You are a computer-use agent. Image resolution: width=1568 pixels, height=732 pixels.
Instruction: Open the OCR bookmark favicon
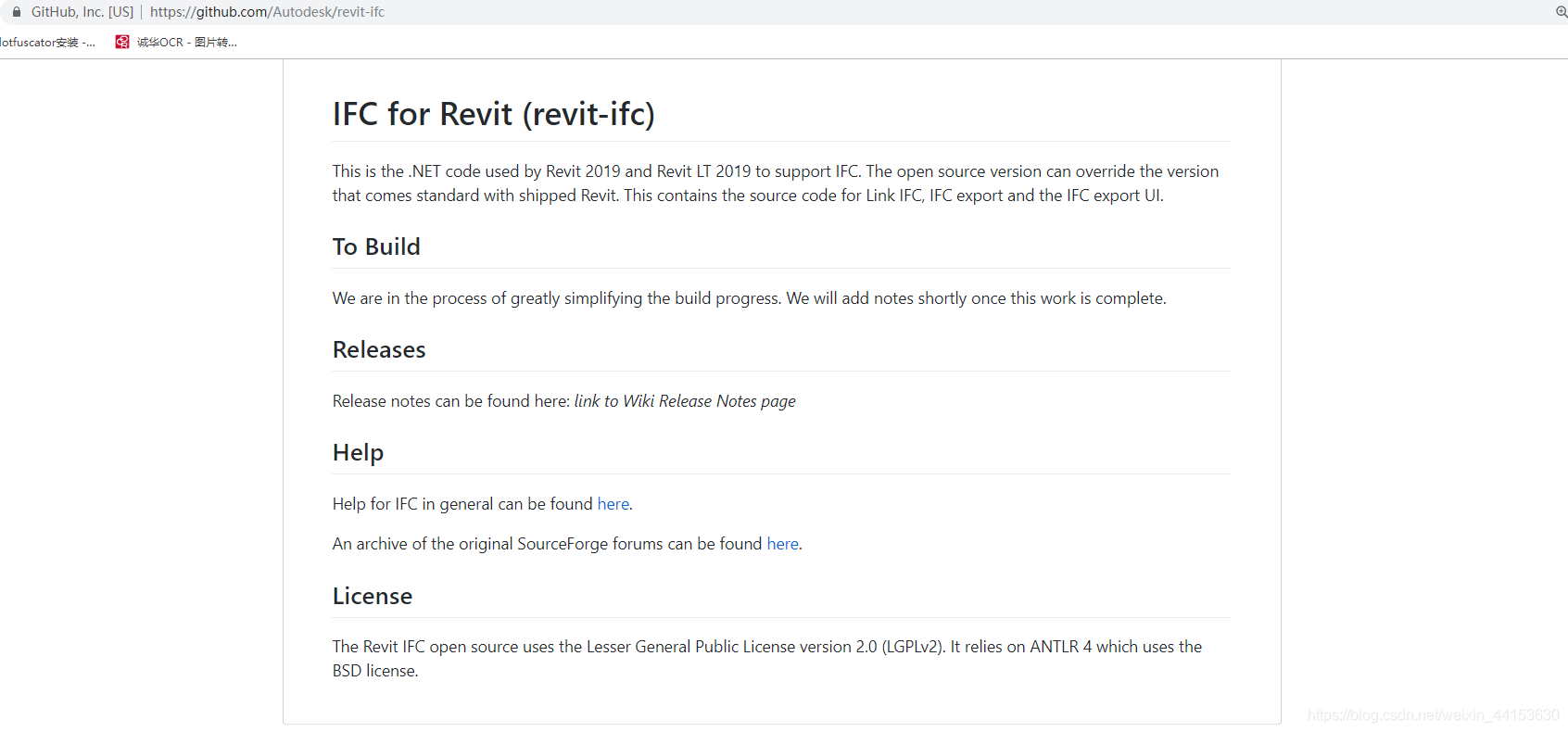coord(122,42)
